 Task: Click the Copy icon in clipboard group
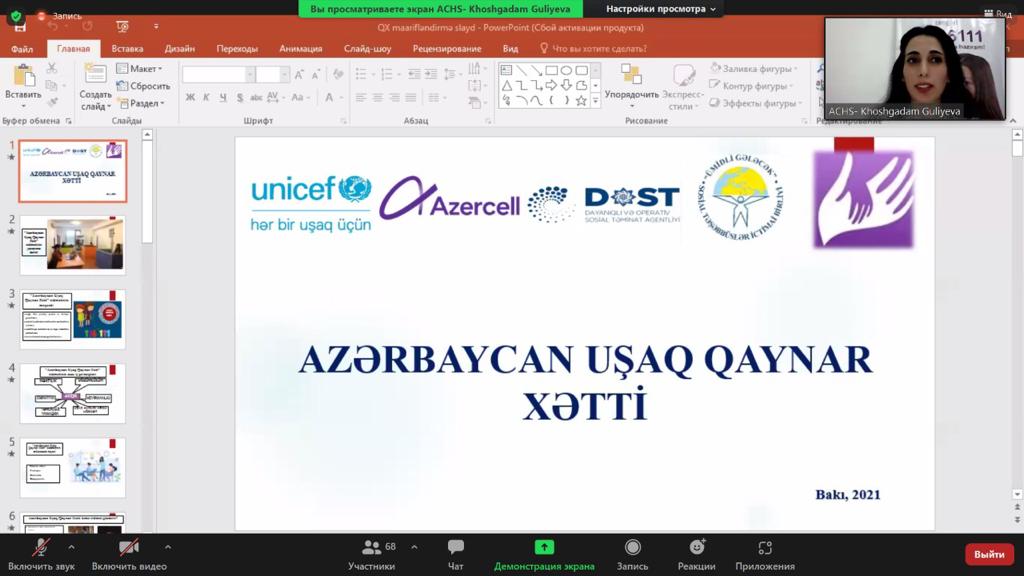(x=52, y=86)
